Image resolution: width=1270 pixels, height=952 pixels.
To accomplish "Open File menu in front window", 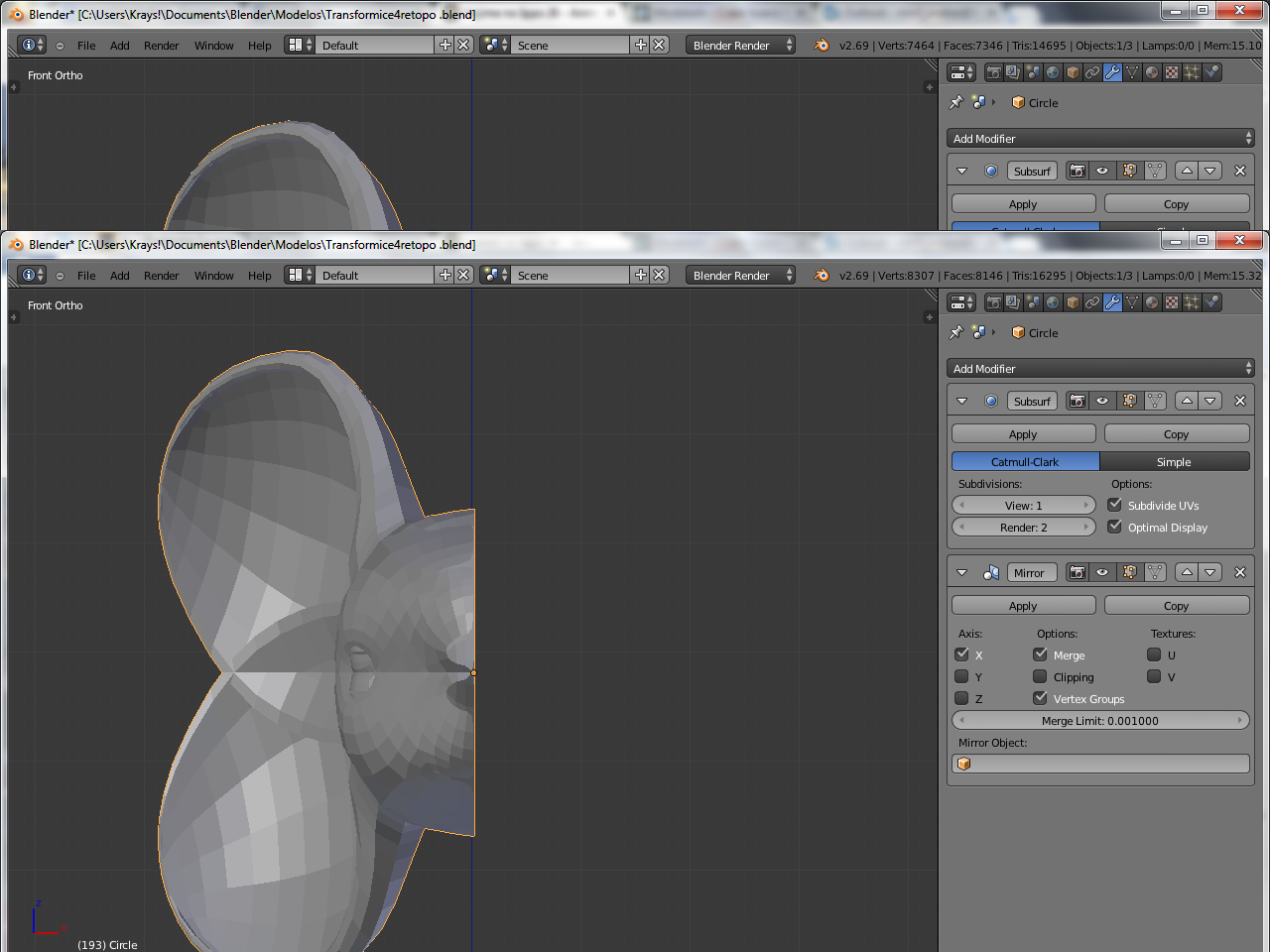I will pos(86,276).
